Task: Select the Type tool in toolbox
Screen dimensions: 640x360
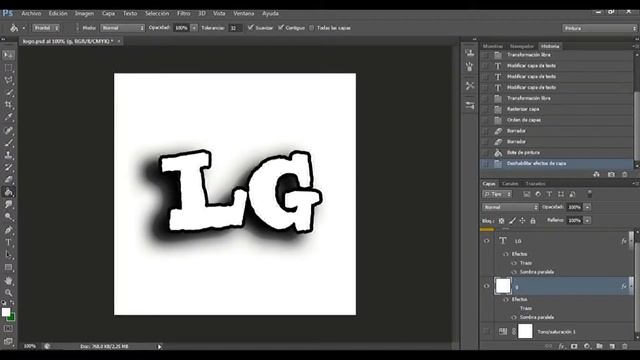Action: coord(8,242)
